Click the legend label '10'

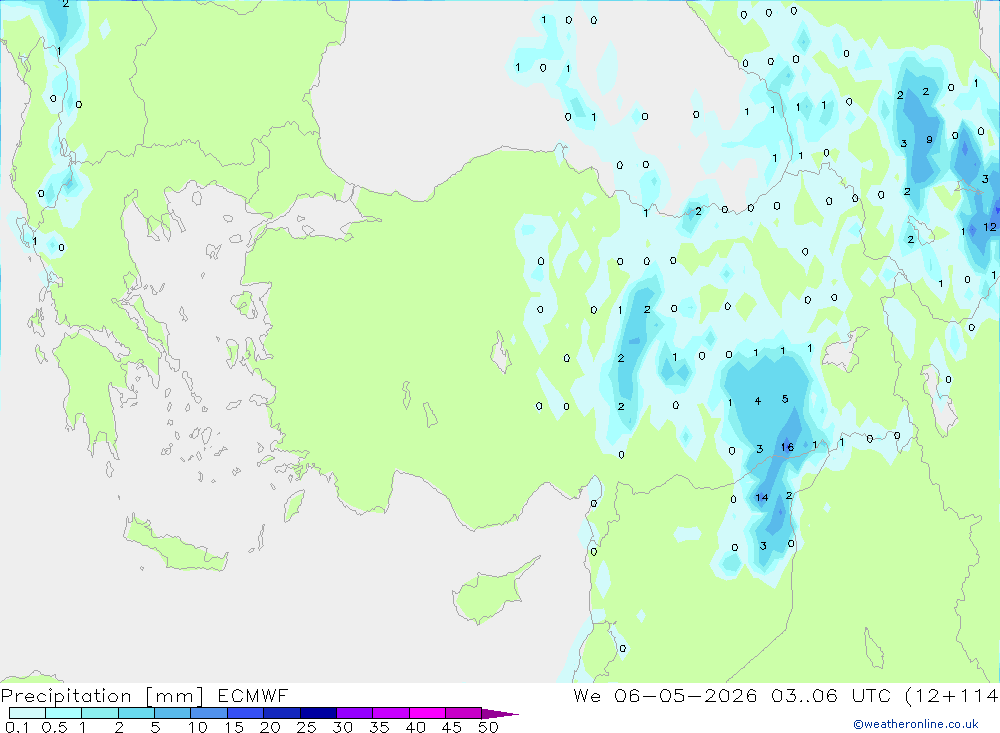tap(198, 727)
